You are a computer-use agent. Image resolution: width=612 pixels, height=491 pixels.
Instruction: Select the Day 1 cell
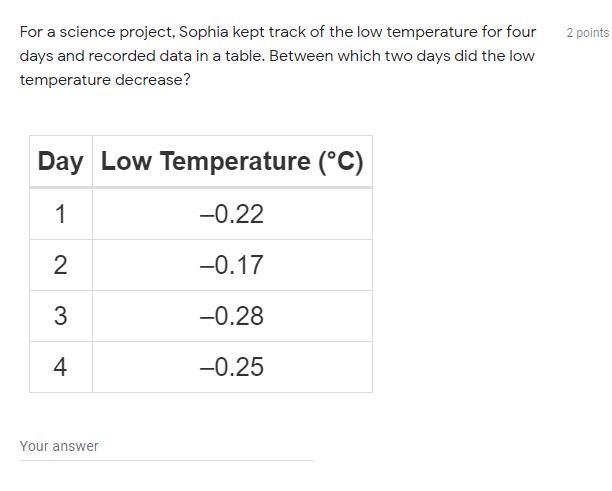point(60,214)
